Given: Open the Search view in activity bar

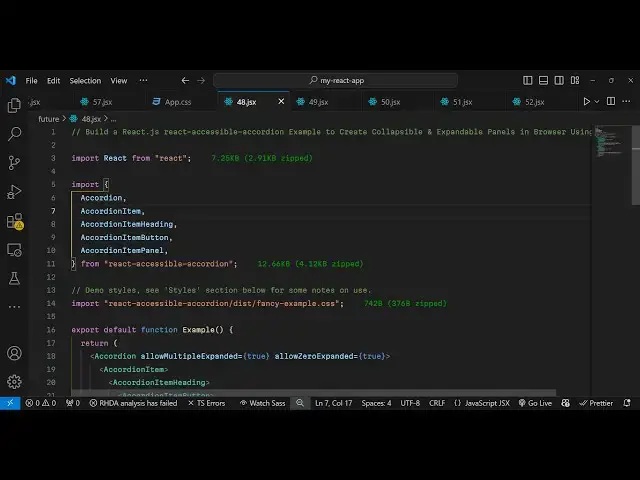Looking at the screenshot, I should point(14,134).
